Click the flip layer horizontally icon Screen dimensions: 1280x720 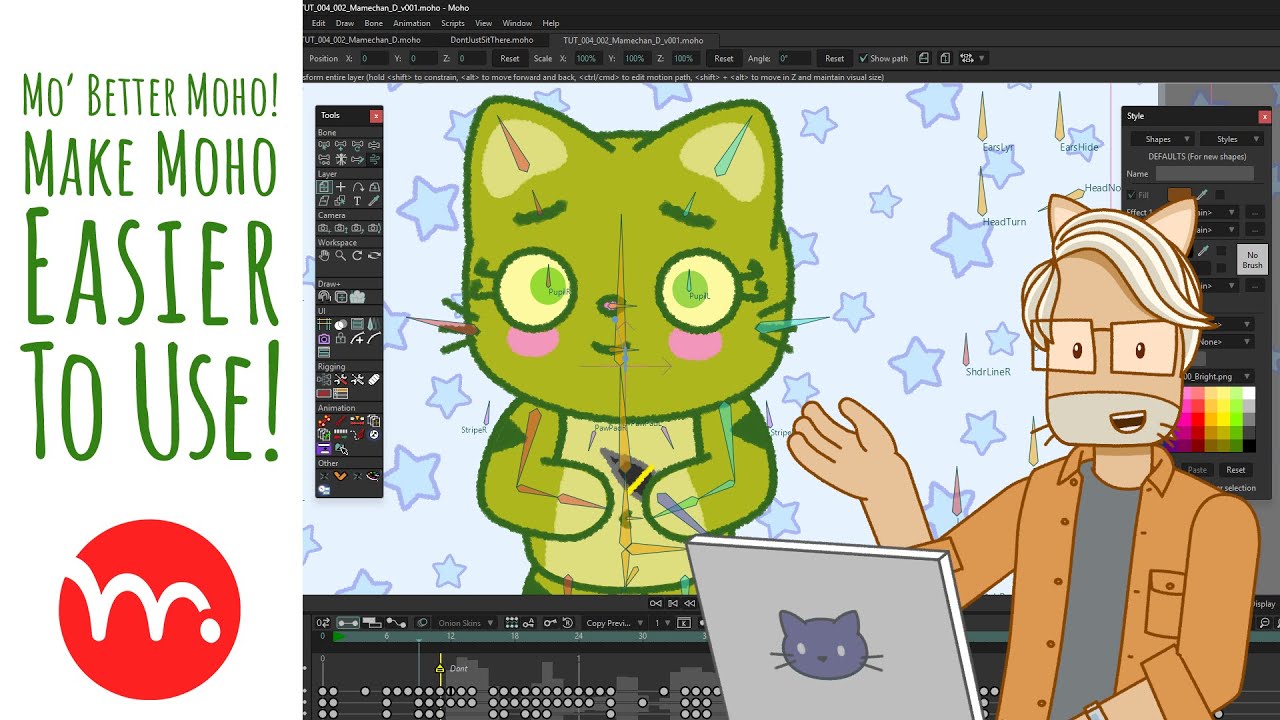923,58
